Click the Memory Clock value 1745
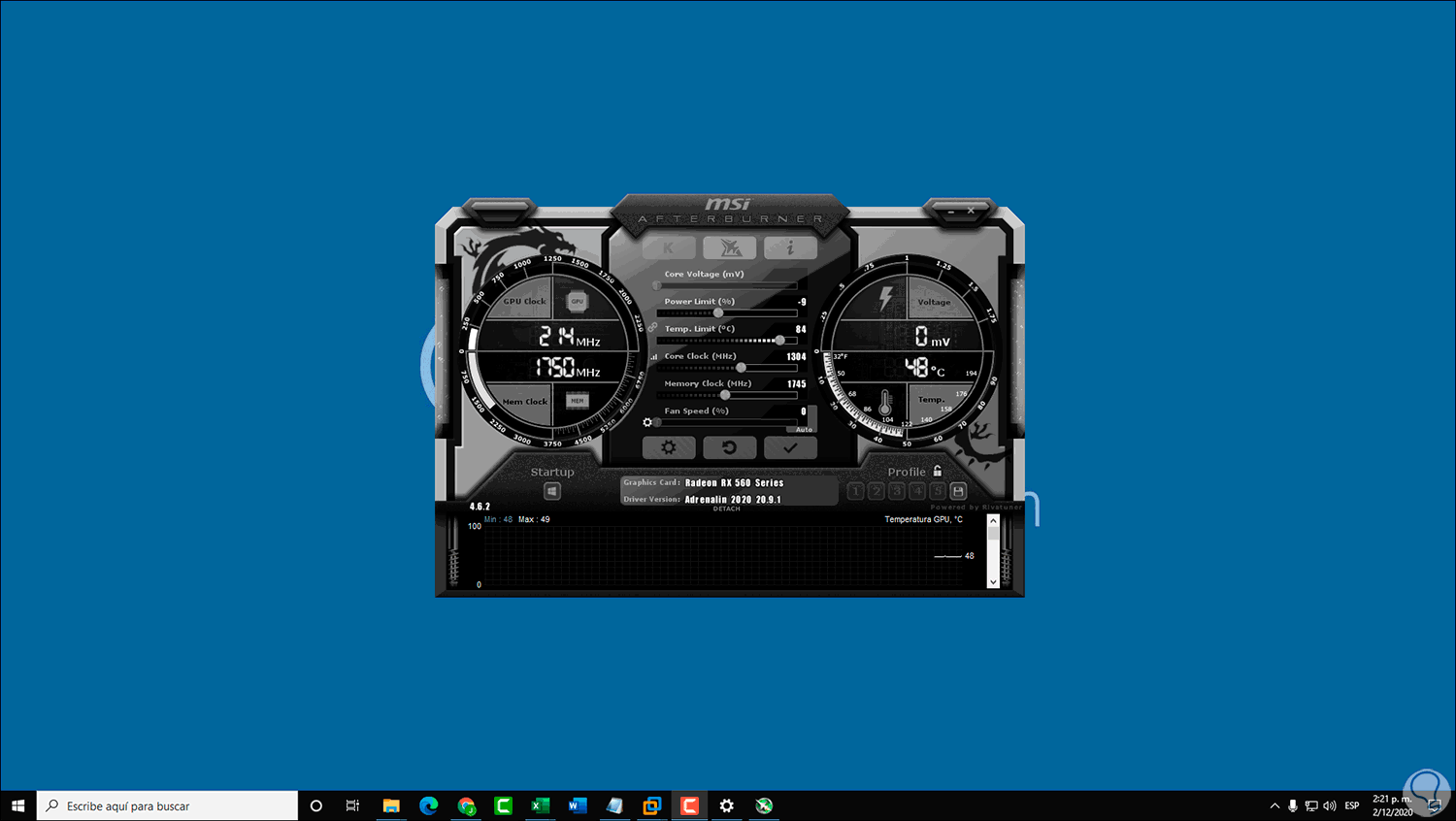The image size is (1456, 821). [x=797, y=384]
